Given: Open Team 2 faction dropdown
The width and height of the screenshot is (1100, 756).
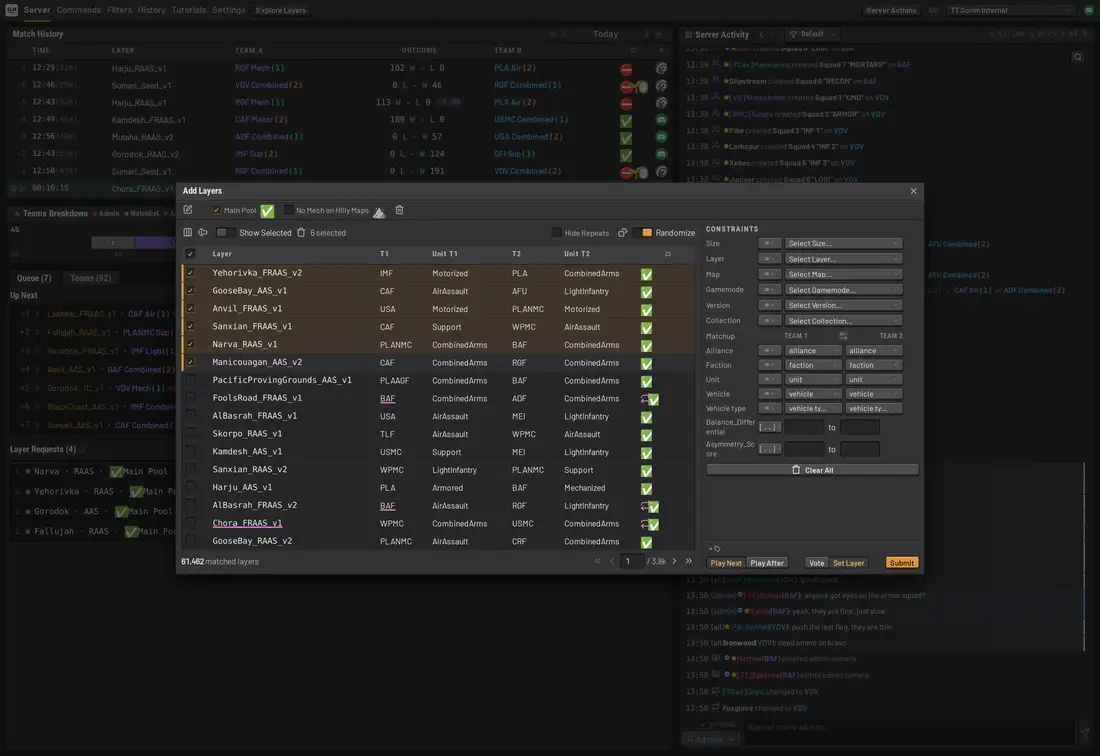Looking at the screenshot, I should coord(873,365).
